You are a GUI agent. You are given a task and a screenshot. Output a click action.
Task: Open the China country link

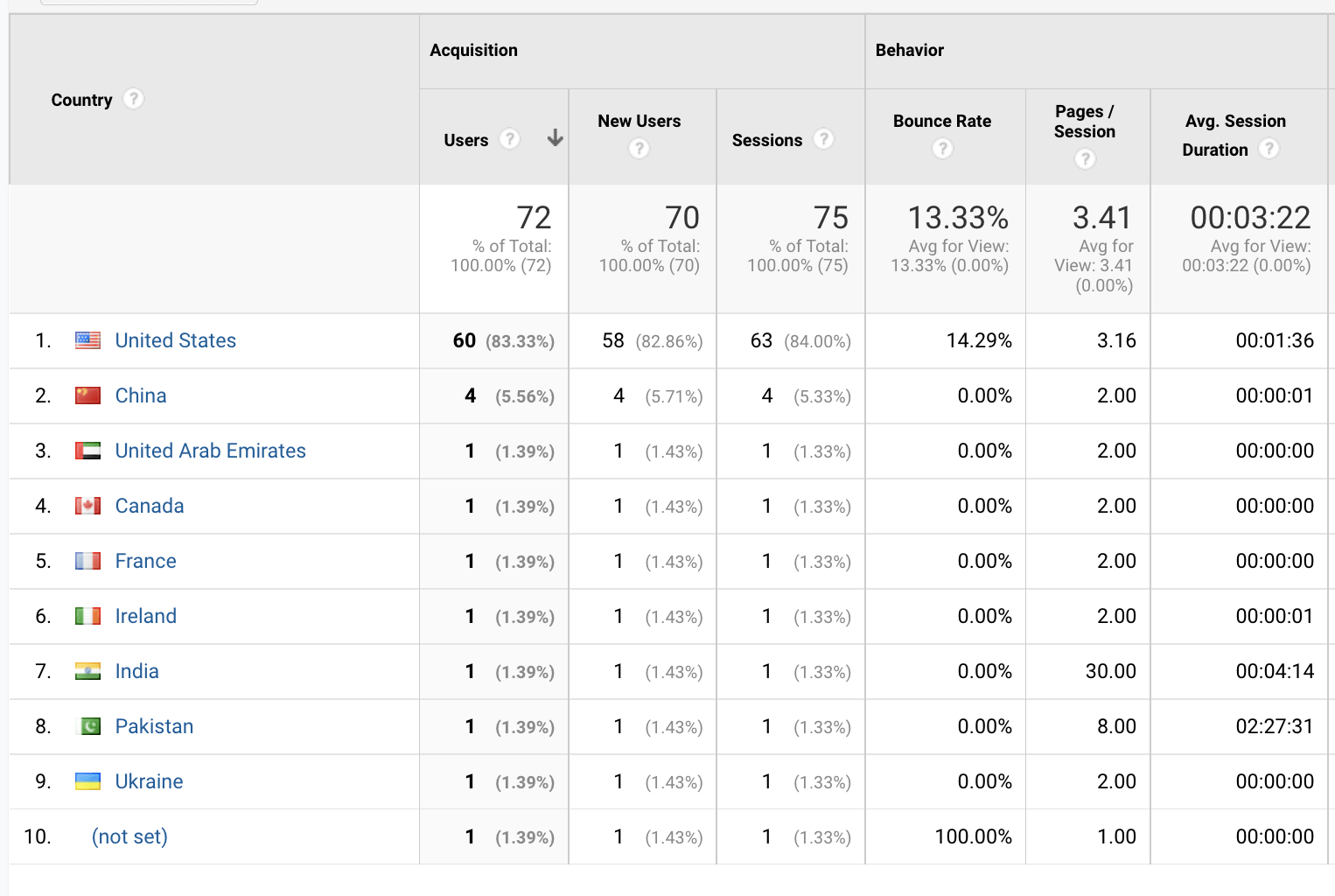tap(141, 395)
